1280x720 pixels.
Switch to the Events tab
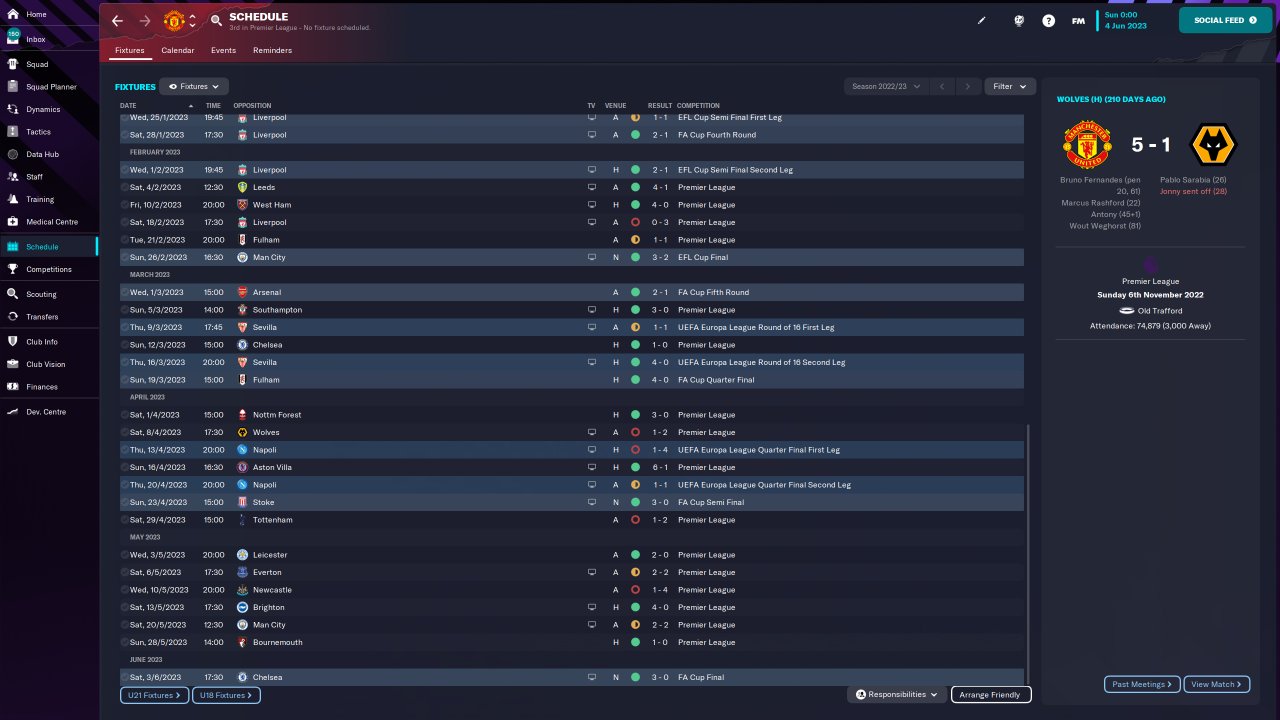click(x=224, y=50)
